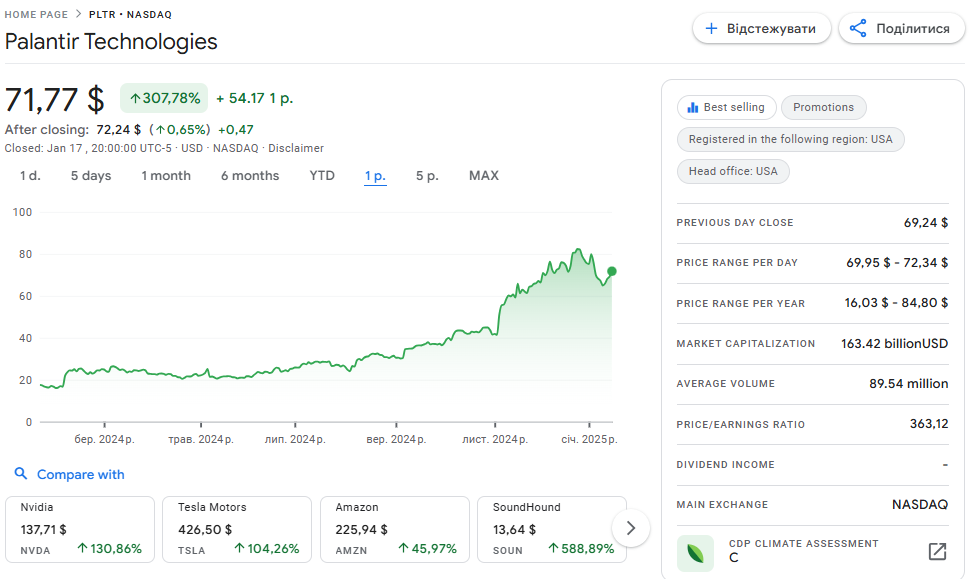Viewport: 970px width, 579px height.
Task: Click the CDP CLIMATE ASSESSMENT label
Action: (804, 544)
